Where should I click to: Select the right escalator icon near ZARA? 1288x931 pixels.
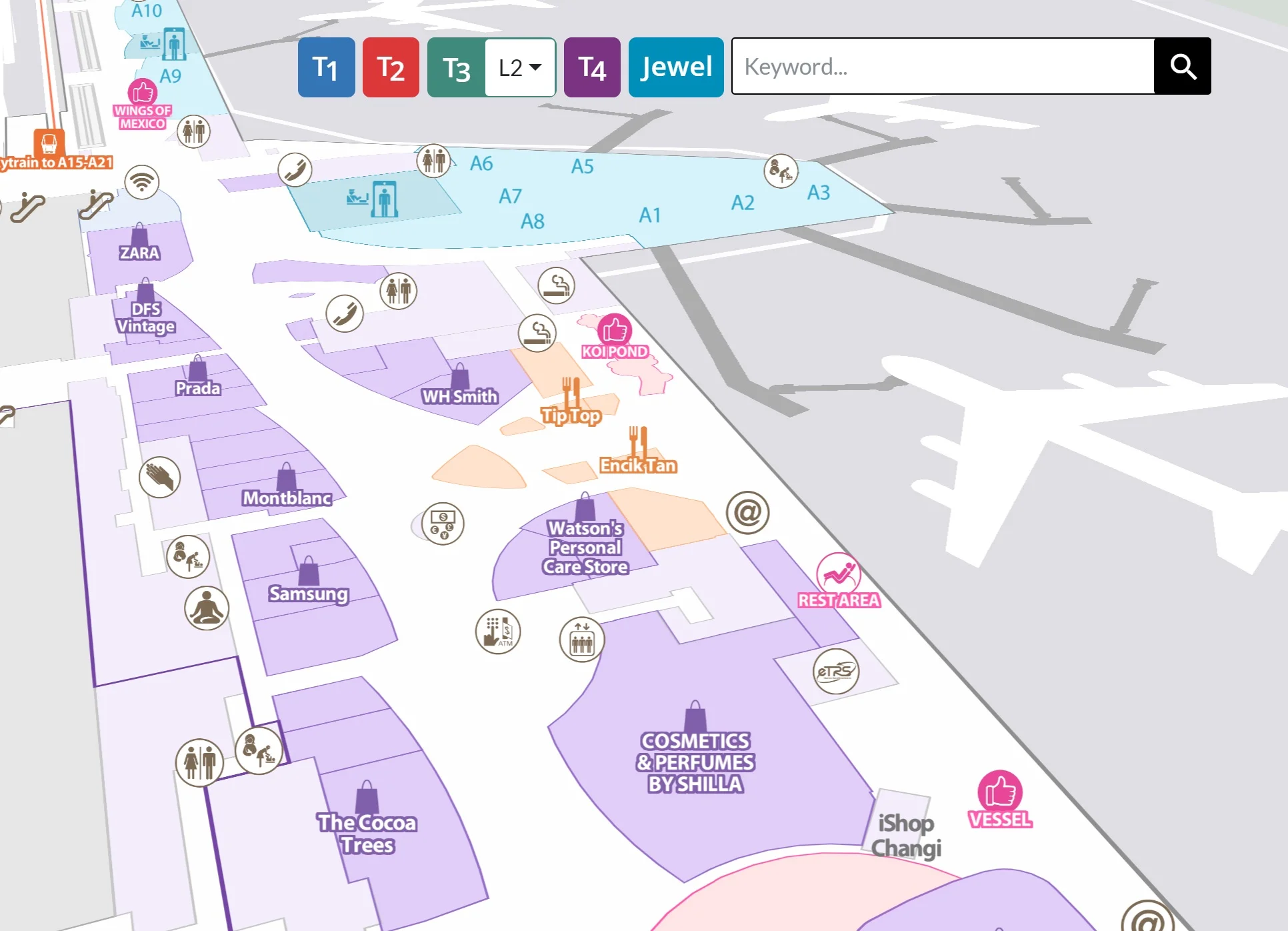(x=97, y=205)
